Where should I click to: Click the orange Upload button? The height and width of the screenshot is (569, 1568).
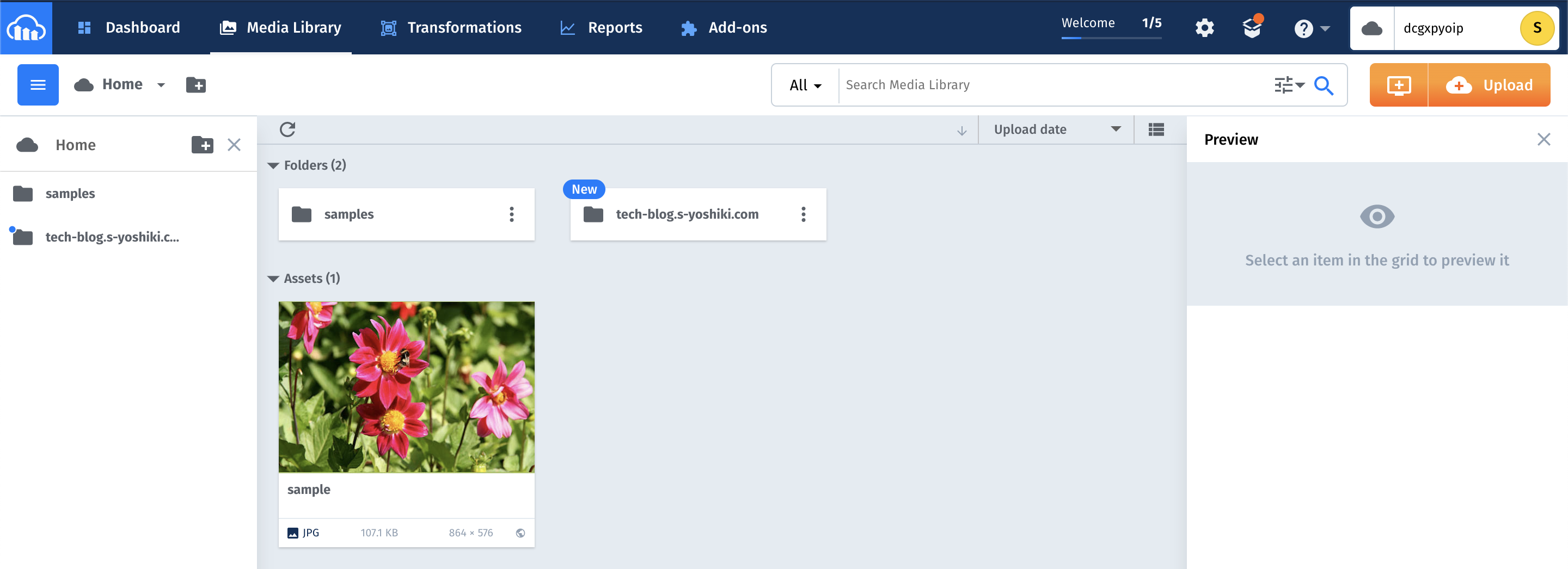click(x=1489, y=85)
